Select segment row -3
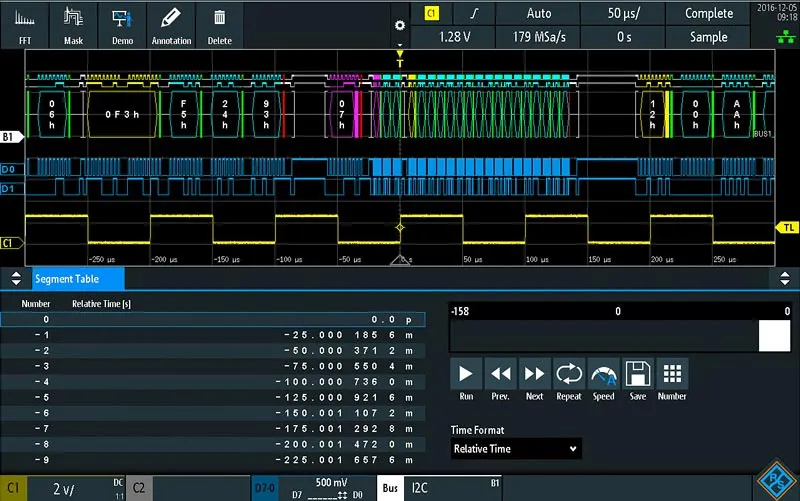This screenshot has width=800, height=501. 213,366
